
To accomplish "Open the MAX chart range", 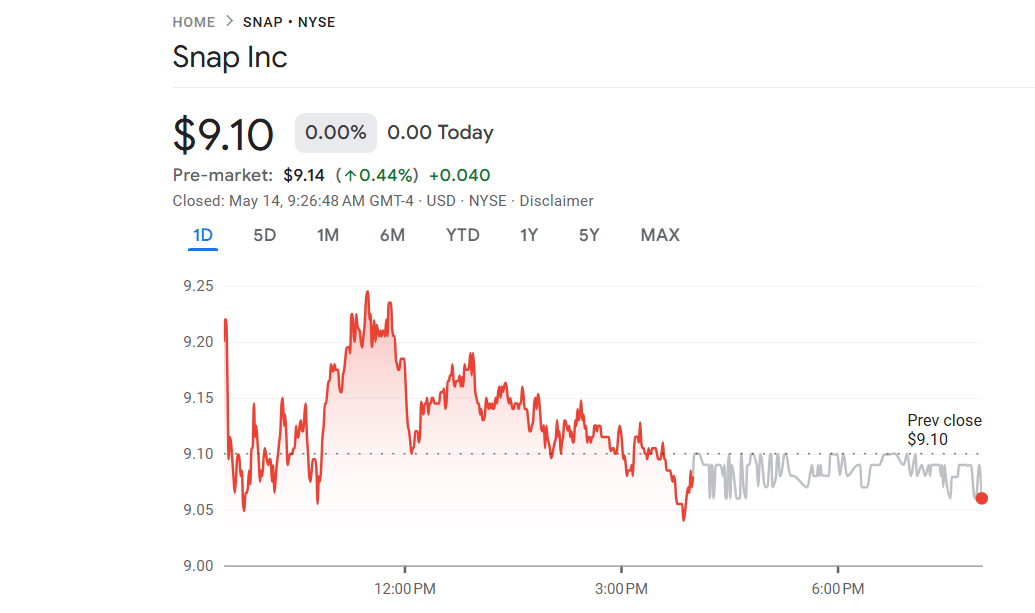I will pos(660,236).
